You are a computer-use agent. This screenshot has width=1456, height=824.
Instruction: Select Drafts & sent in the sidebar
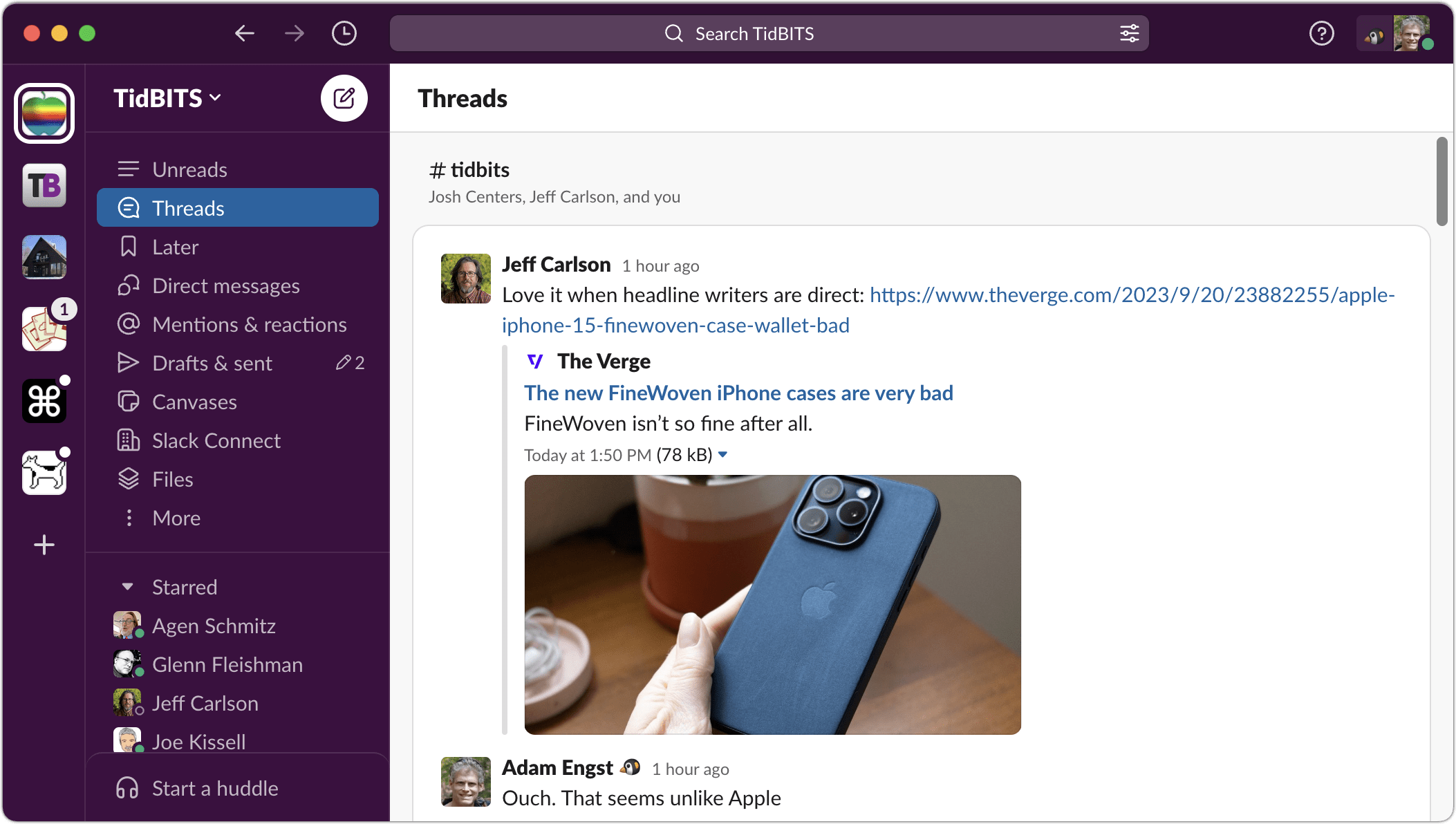(212, 363)
